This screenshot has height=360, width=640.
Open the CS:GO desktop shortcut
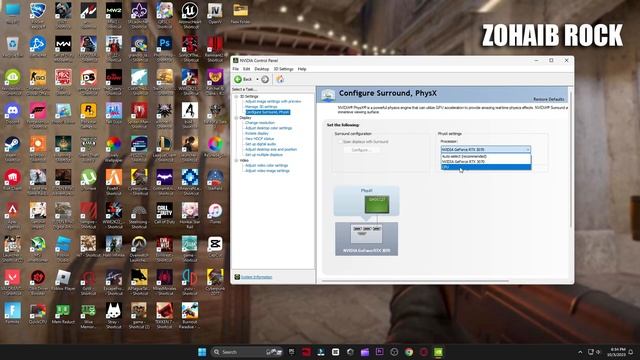click(38, 80)
